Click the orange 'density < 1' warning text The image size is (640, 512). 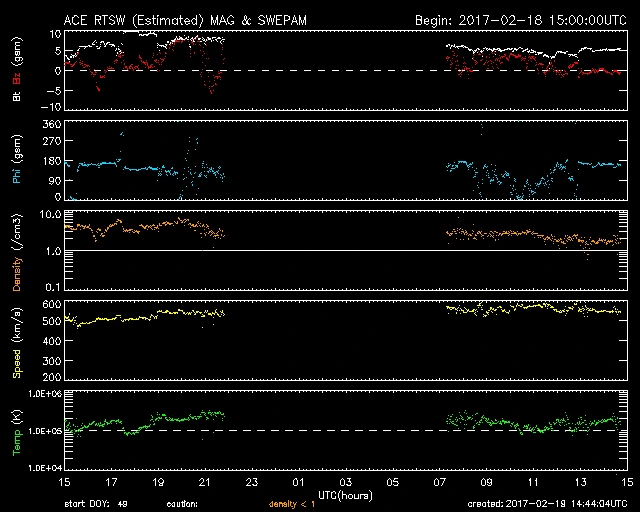click(292, 504)
